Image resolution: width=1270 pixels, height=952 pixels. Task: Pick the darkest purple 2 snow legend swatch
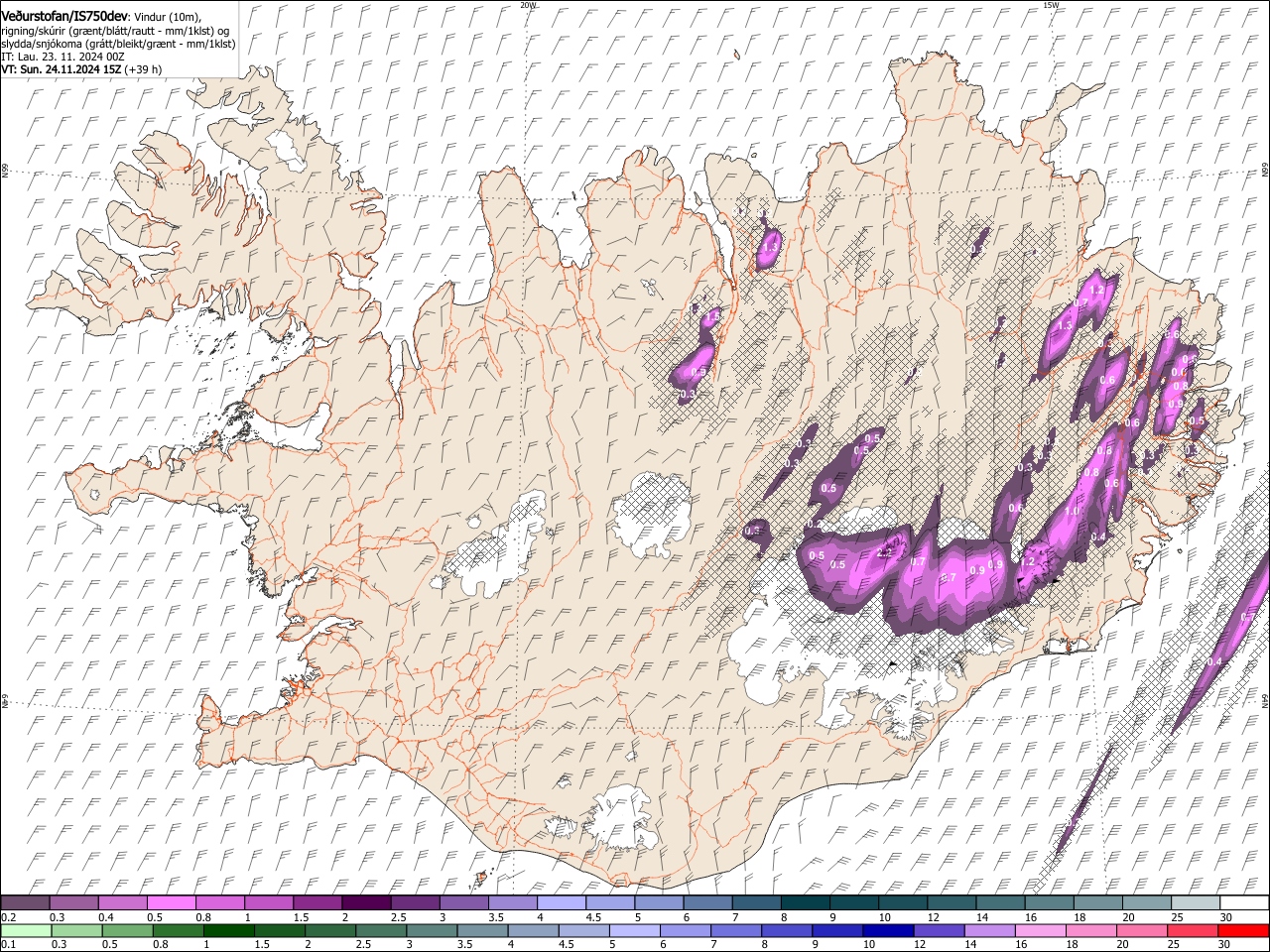pyautogui.click(x=365, y=903)
